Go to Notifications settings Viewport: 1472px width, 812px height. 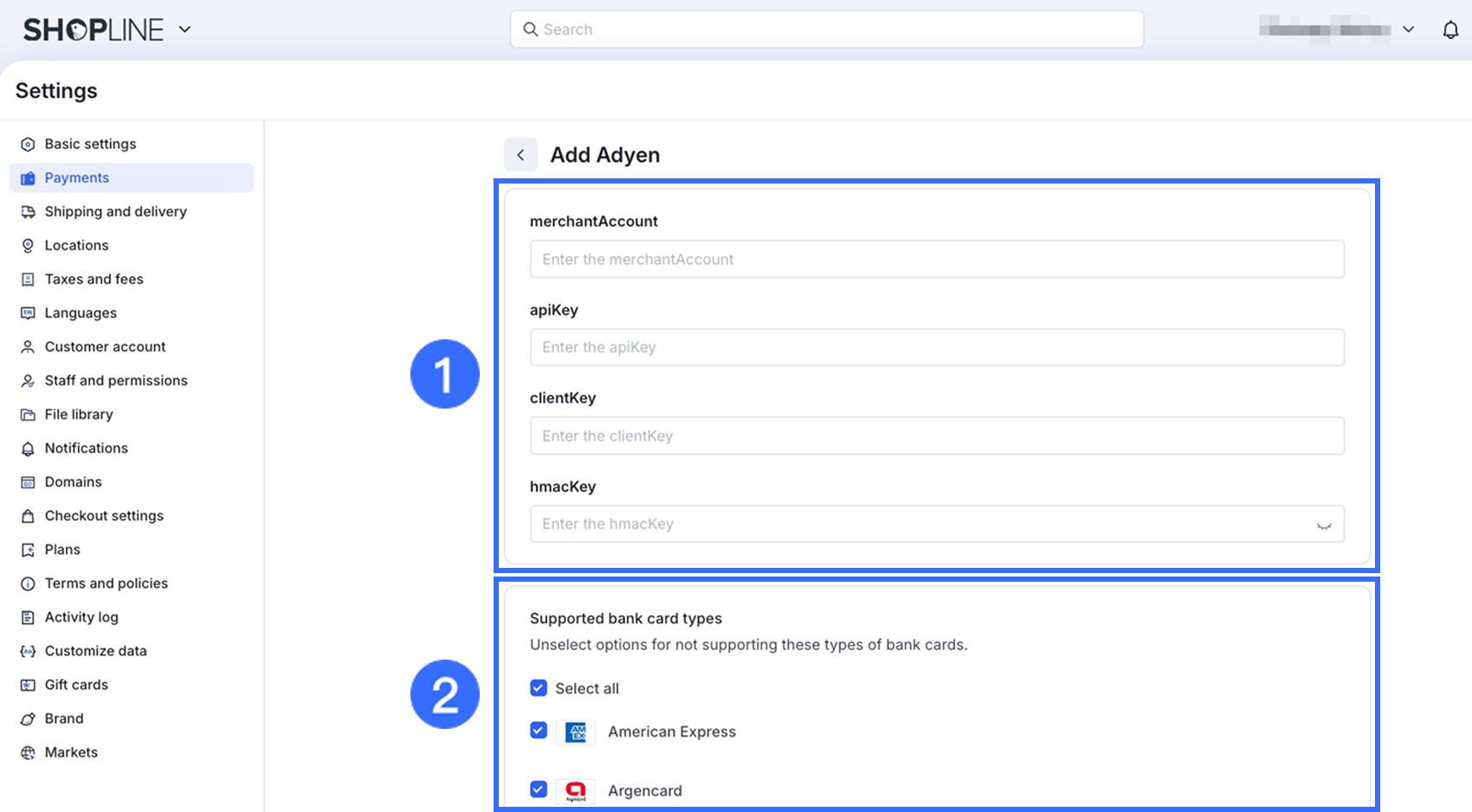coord(132,448)
